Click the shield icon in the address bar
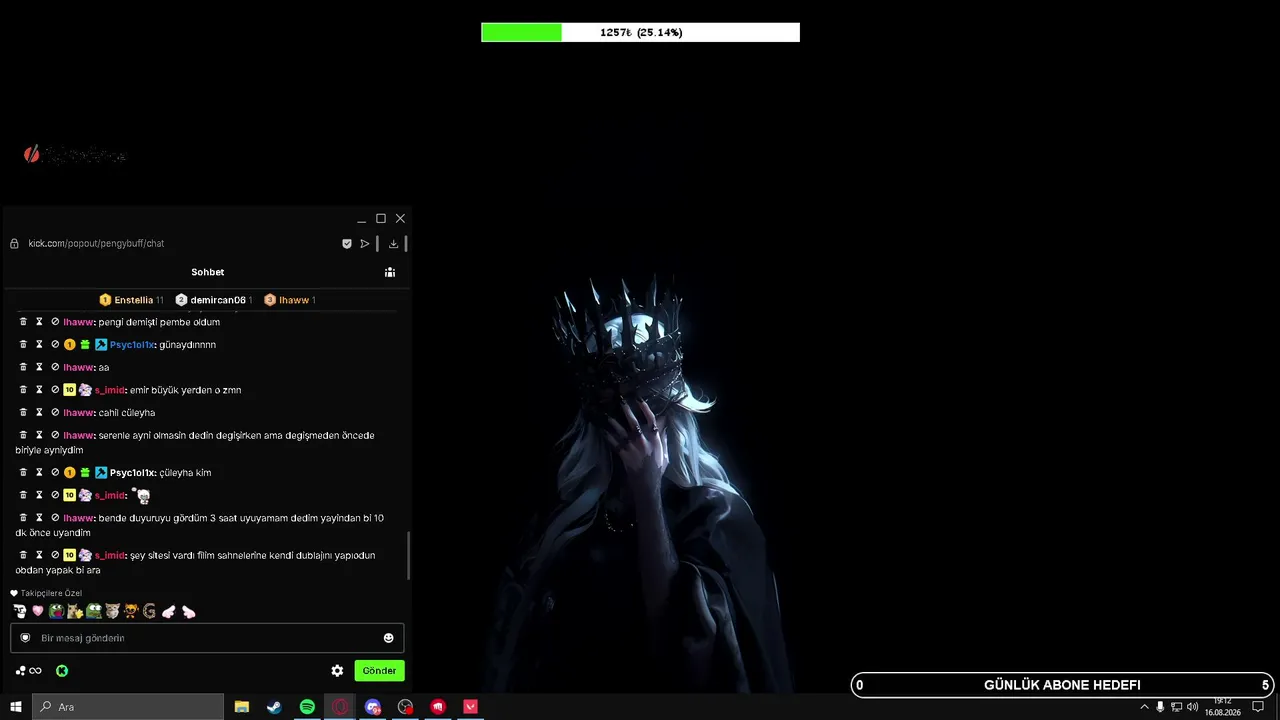The height and width of the screenshot is (720, 1280). coord(347,243)
